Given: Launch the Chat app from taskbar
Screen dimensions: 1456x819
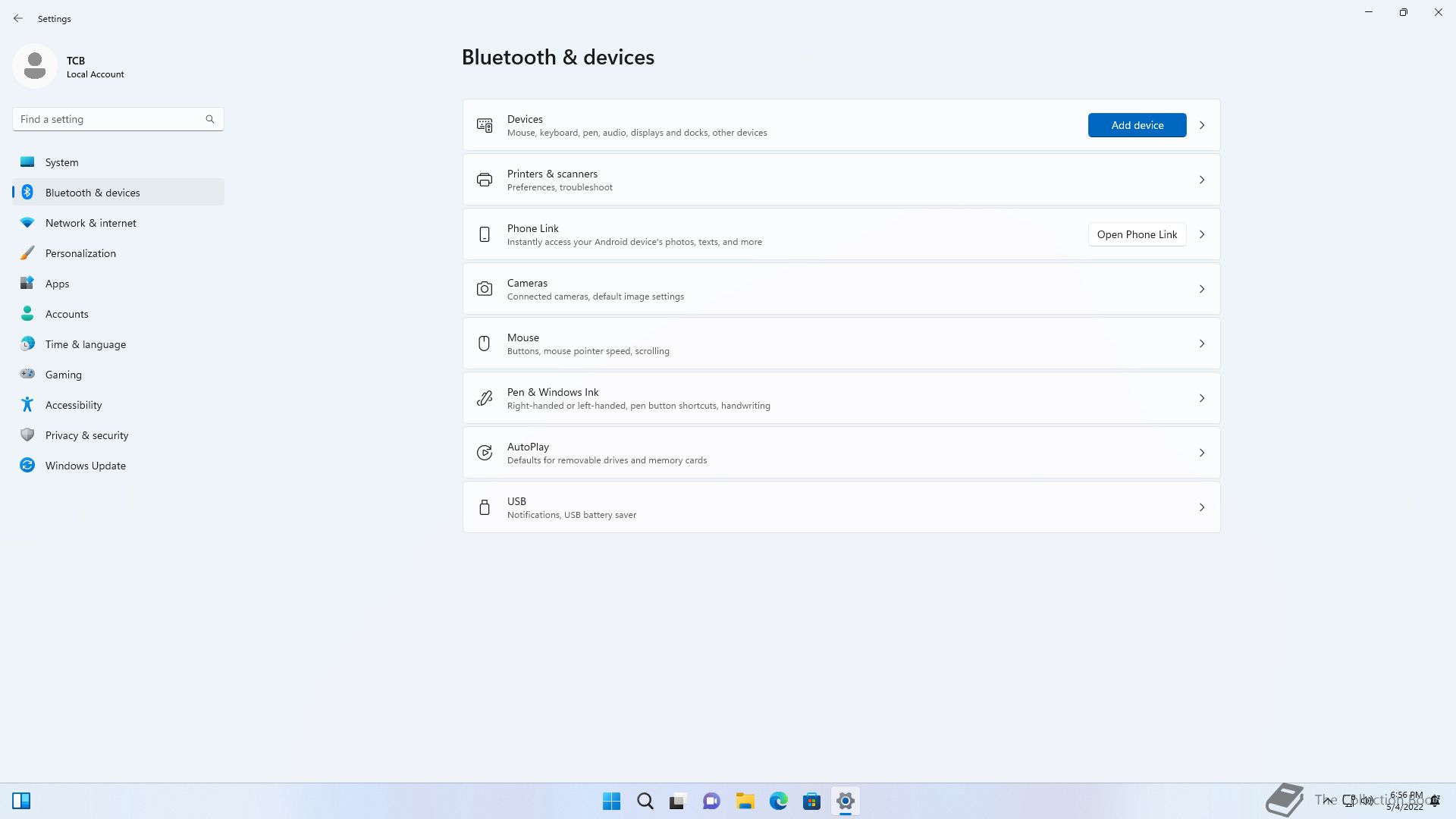Looking at the screenshot, I should [711, 801].
